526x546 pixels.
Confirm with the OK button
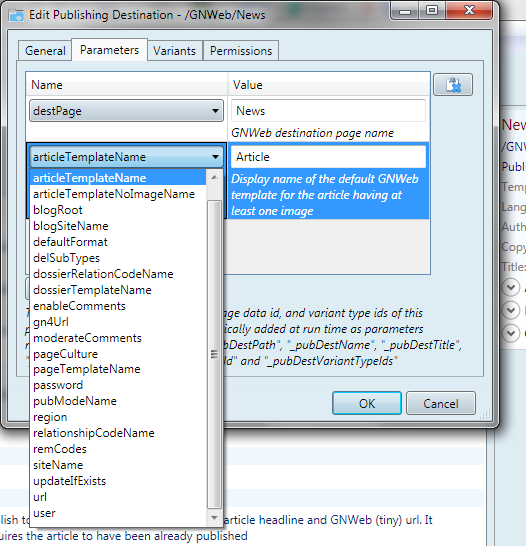(x=367, y=403)
